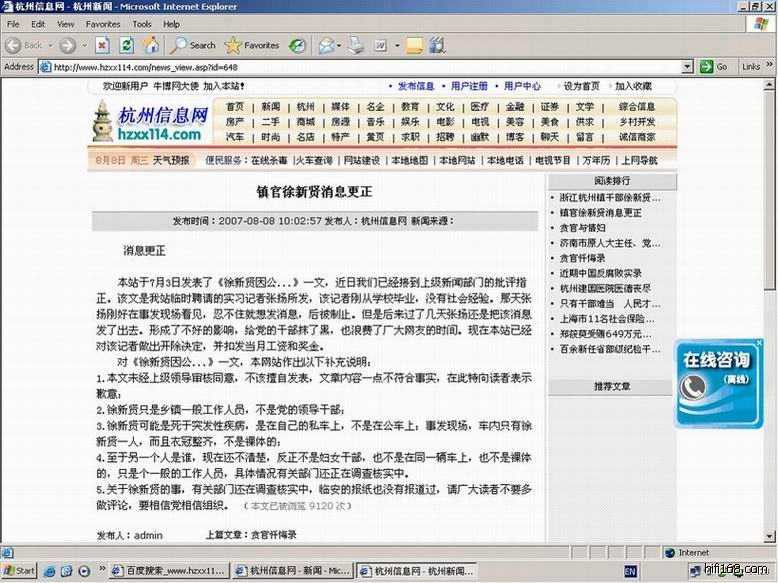The height and width of the screenshot is (583, 778).
Task: Click the Refresh page icon
Action: coord(127,45)
